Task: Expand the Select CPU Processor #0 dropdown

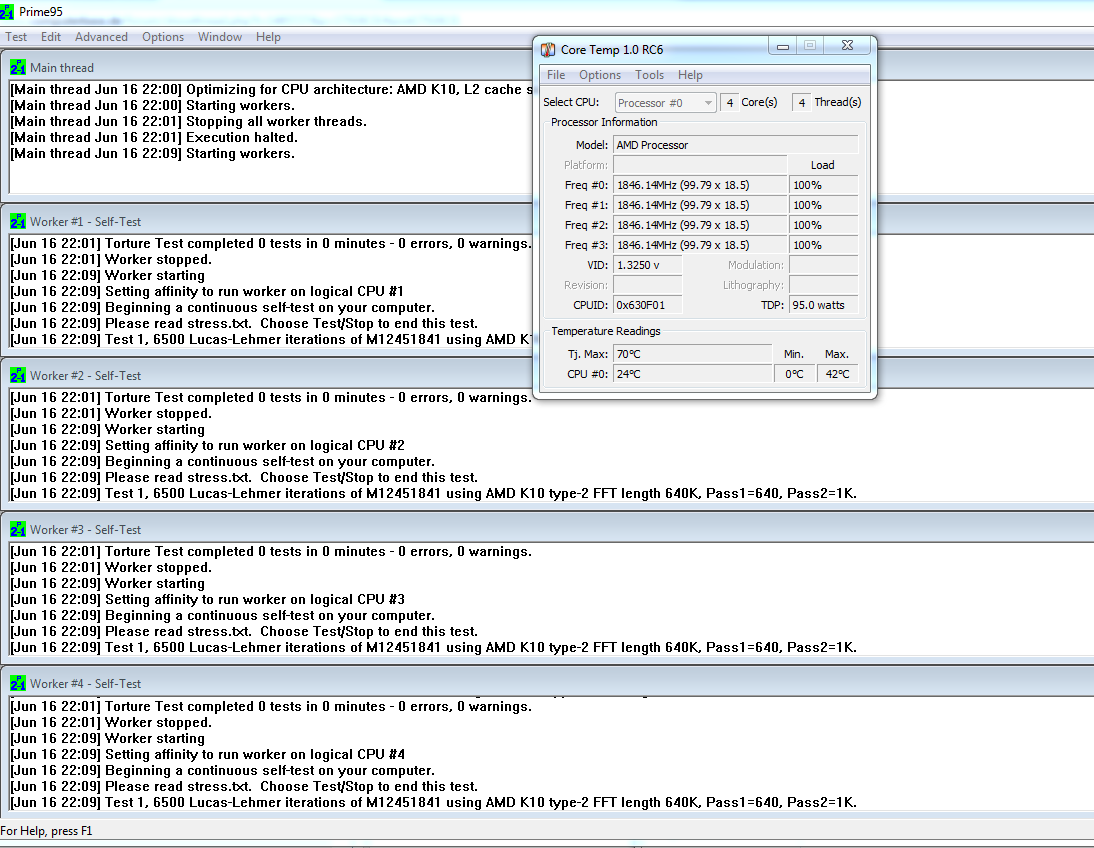Action: coord(666,103)
